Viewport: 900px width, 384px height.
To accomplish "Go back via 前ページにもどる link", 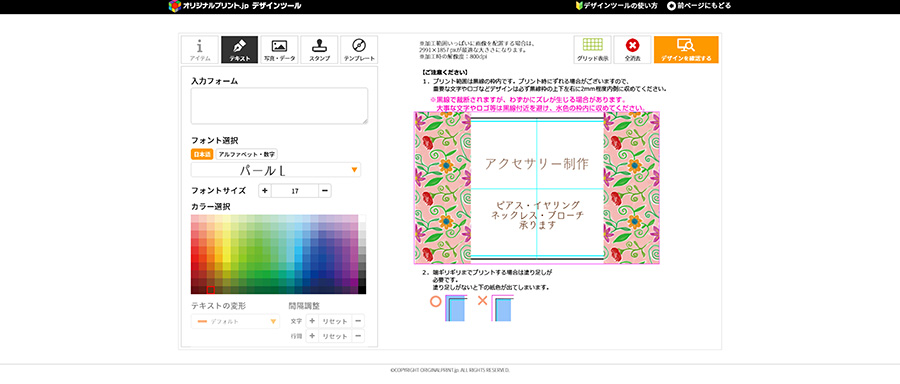I will pos(699,6).
